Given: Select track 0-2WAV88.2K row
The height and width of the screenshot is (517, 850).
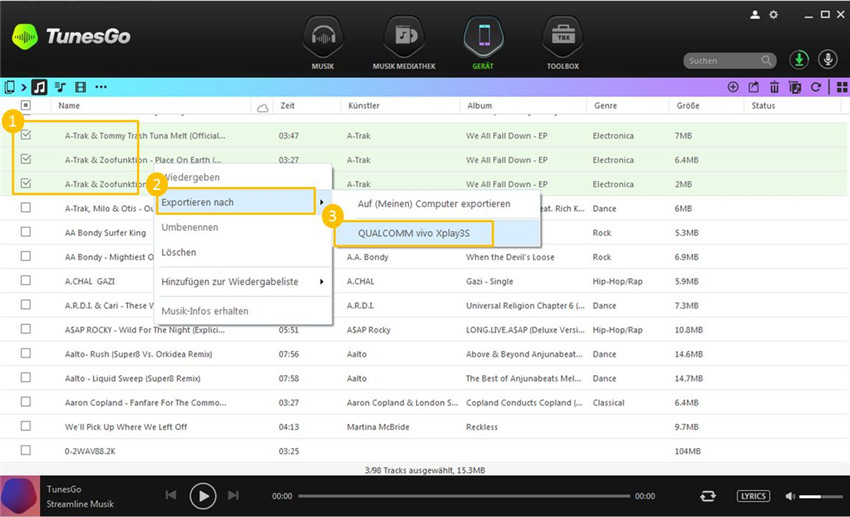Looking at the screenshot, I should click(425, 451).
